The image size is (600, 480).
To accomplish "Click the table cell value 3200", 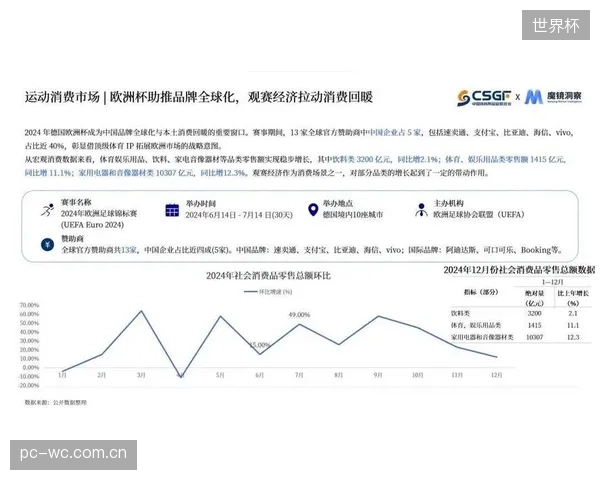I will (x=534, y=313).
